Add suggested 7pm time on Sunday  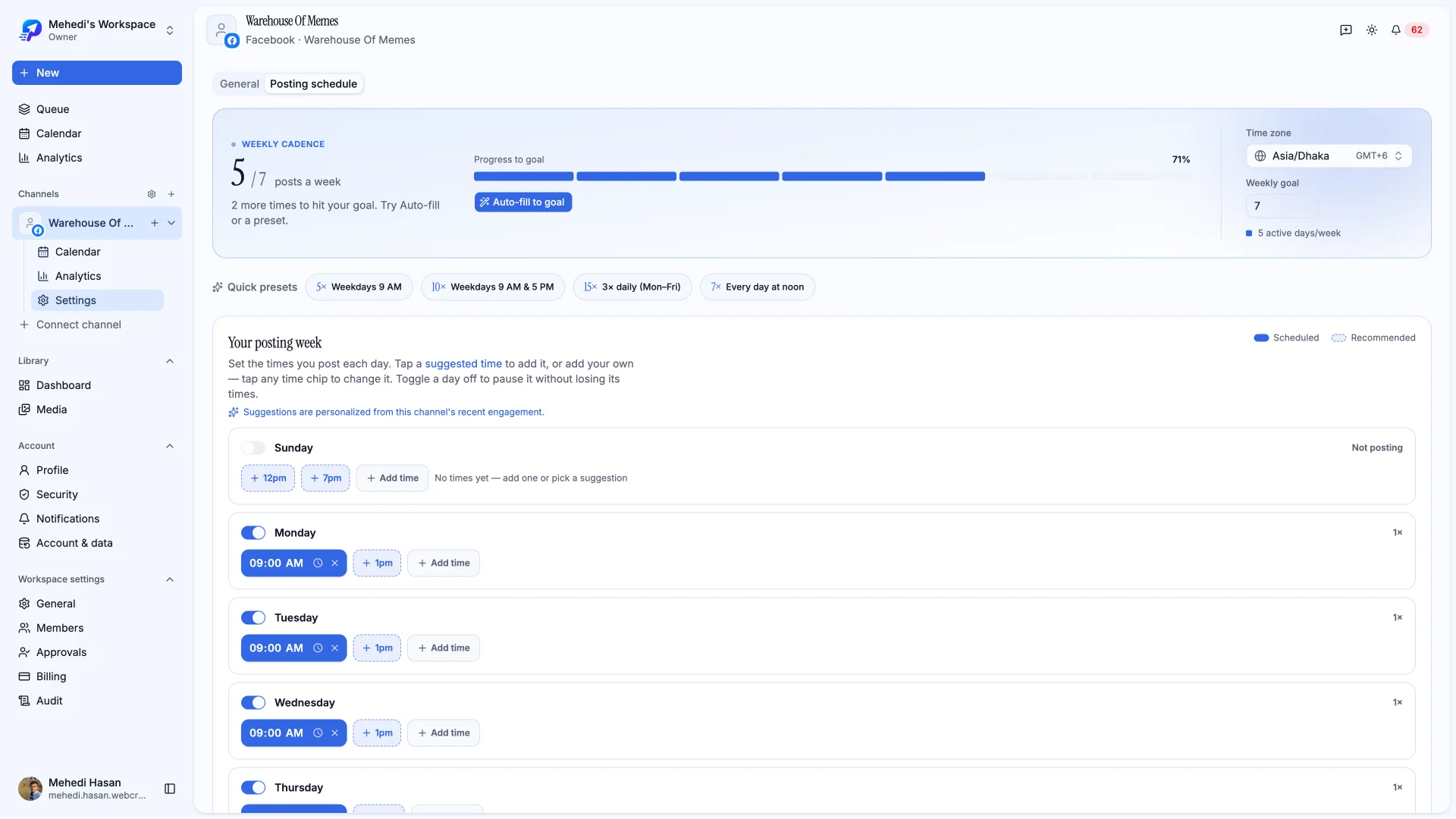click(325, 479)
